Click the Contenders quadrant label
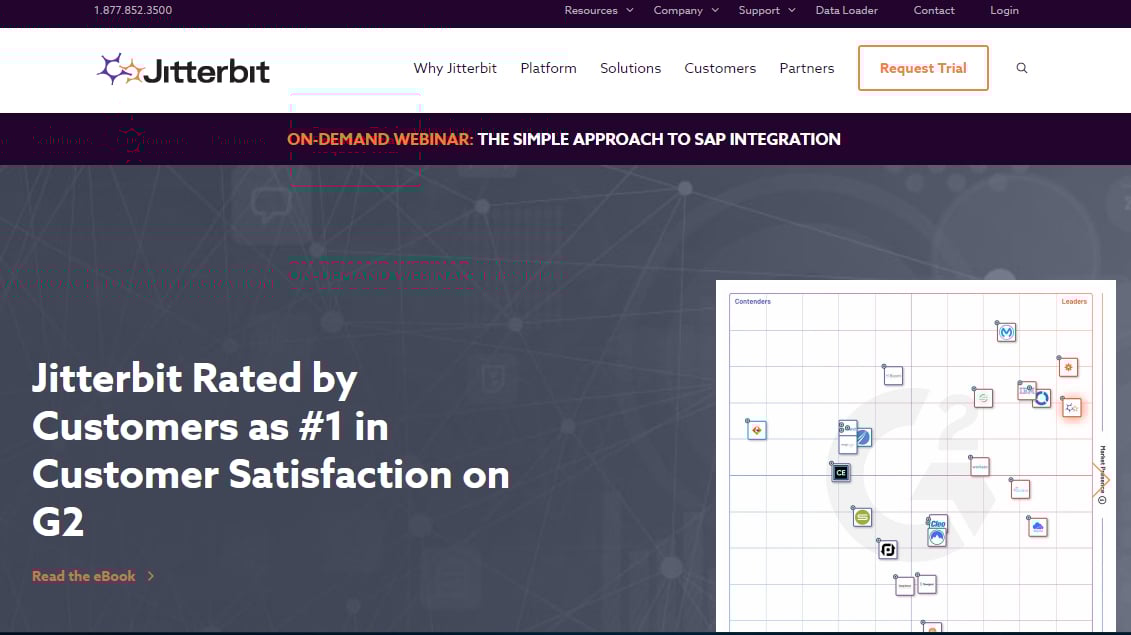This screenshot has height=635, width=1131. tap(752, 302)
